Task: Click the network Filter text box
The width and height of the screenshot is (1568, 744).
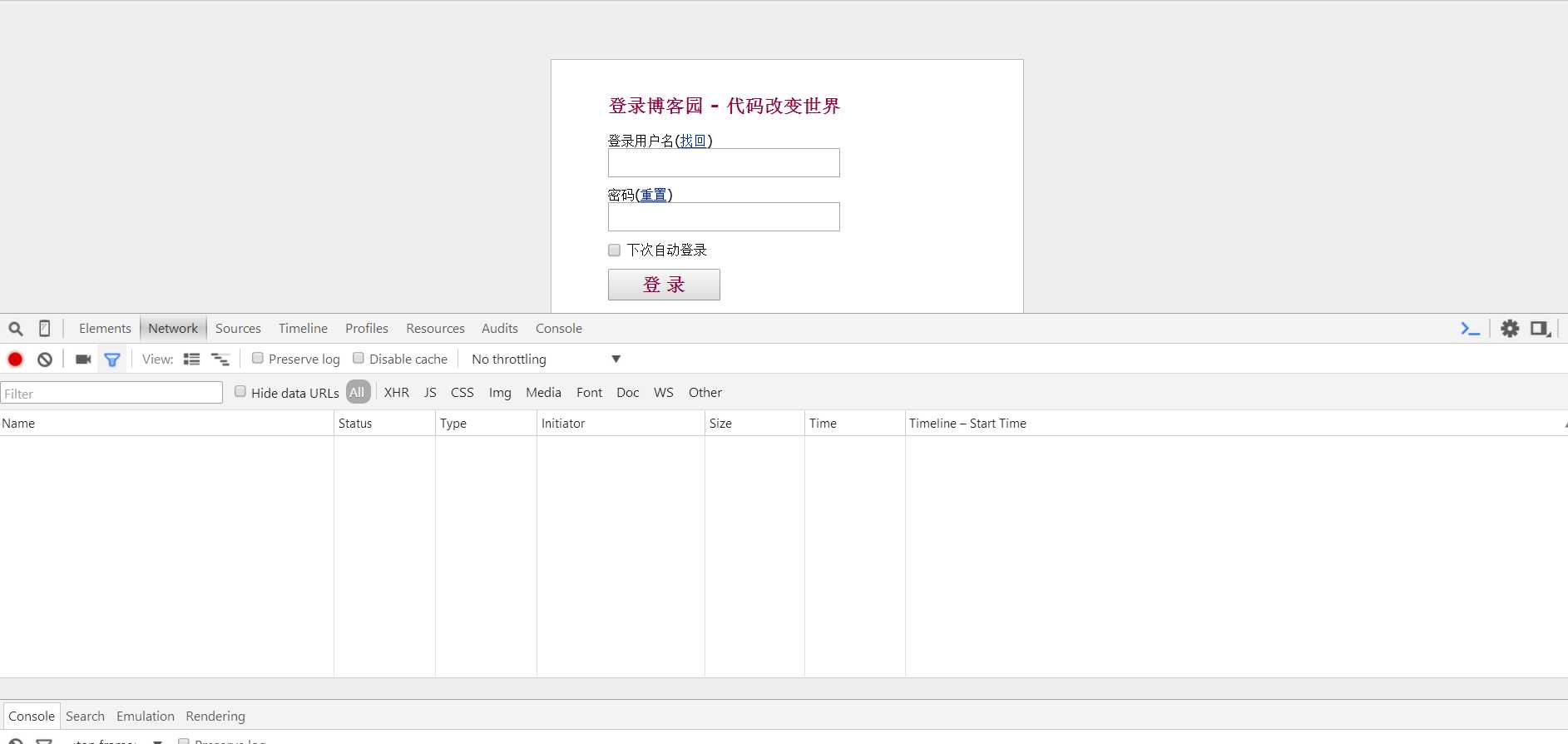Action: pyautogui.click(x=111, y=393)
